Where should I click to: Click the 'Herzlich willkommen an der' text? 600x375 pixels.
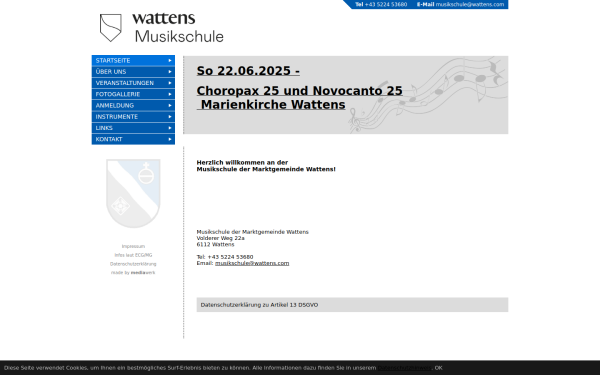click(242, 162)
